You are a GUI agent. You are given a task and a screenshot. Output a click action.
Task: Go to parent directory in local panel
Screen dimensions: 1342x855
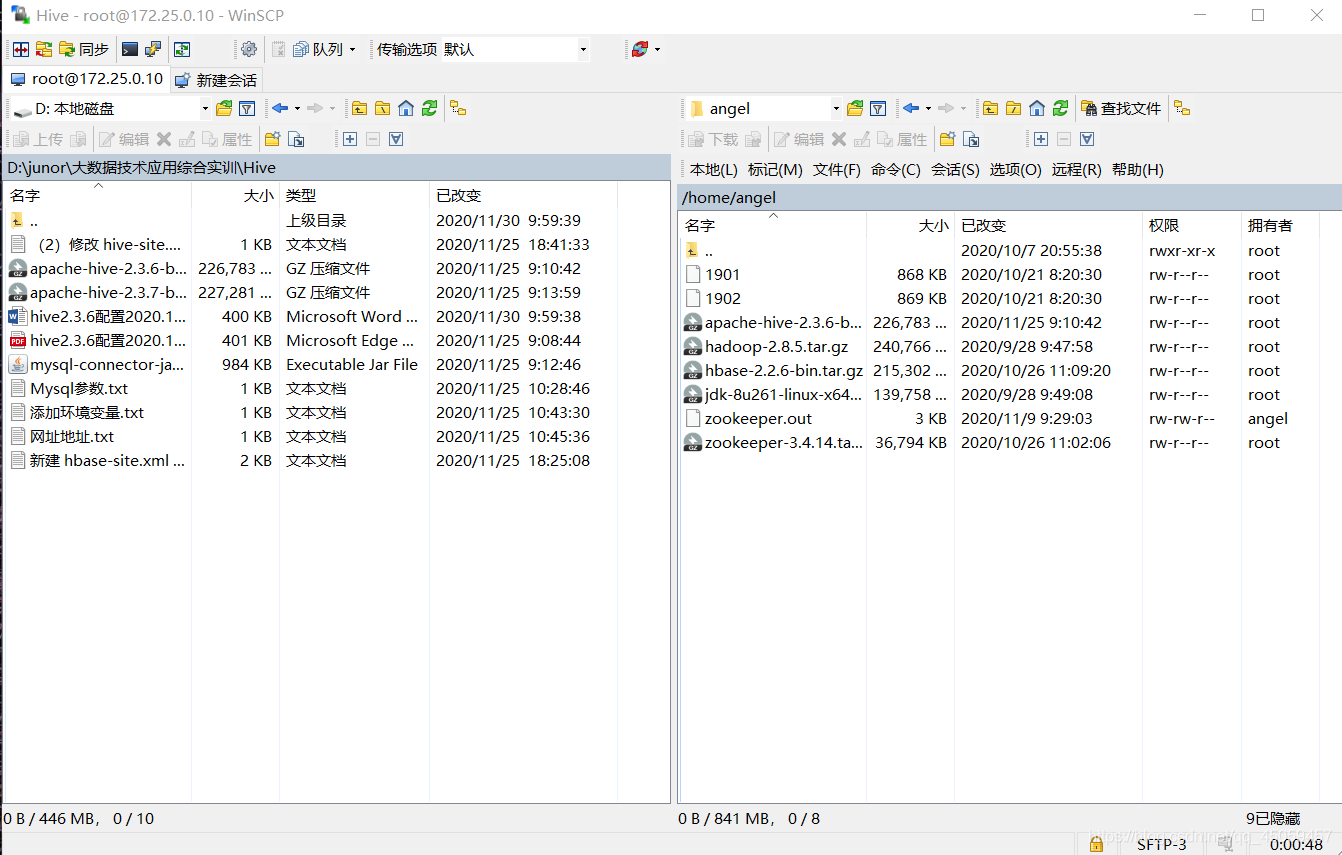(359, 108)
